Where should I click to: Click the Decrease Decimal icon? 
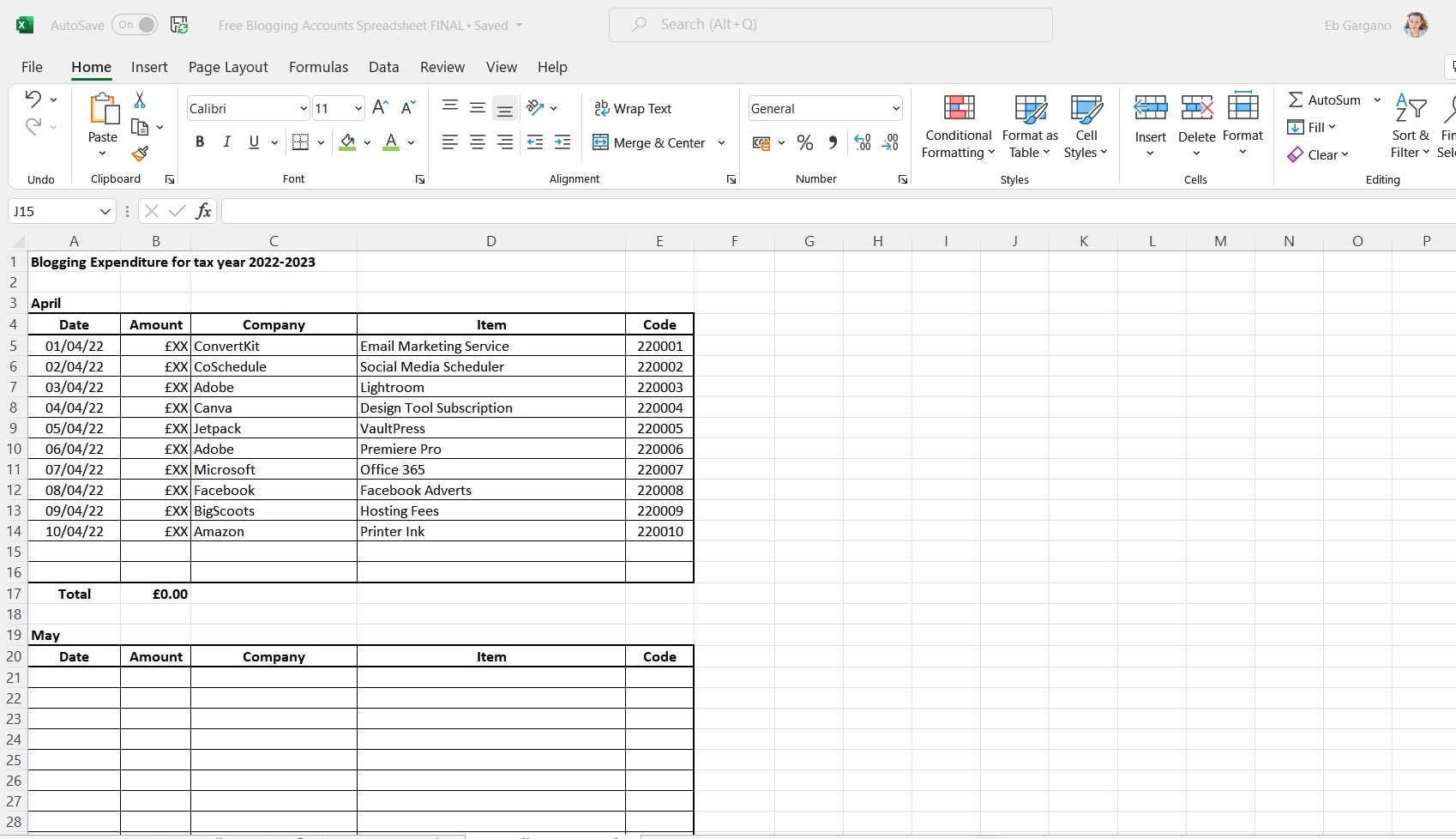click(891, 142)
